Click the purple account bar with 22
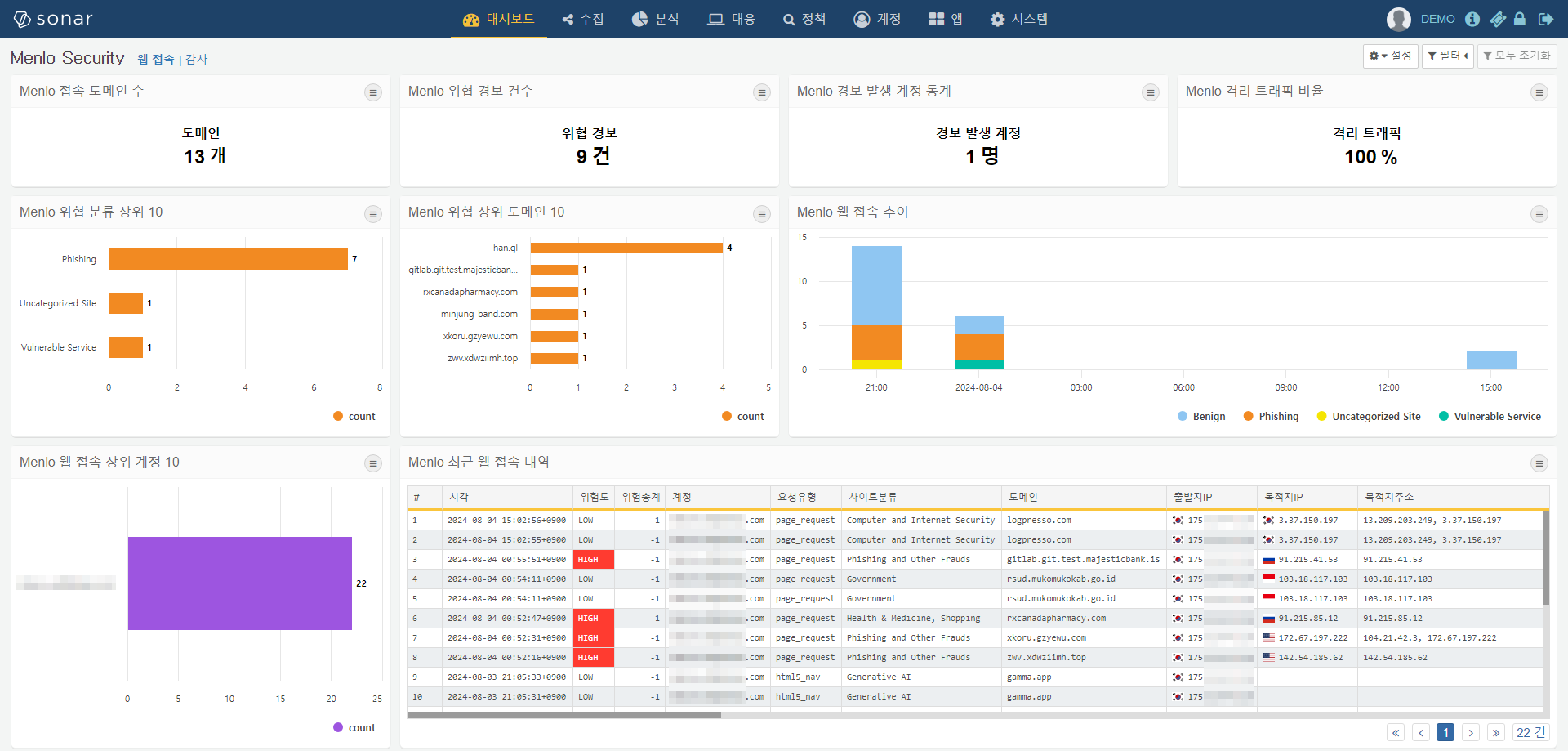 coord(240,583)
